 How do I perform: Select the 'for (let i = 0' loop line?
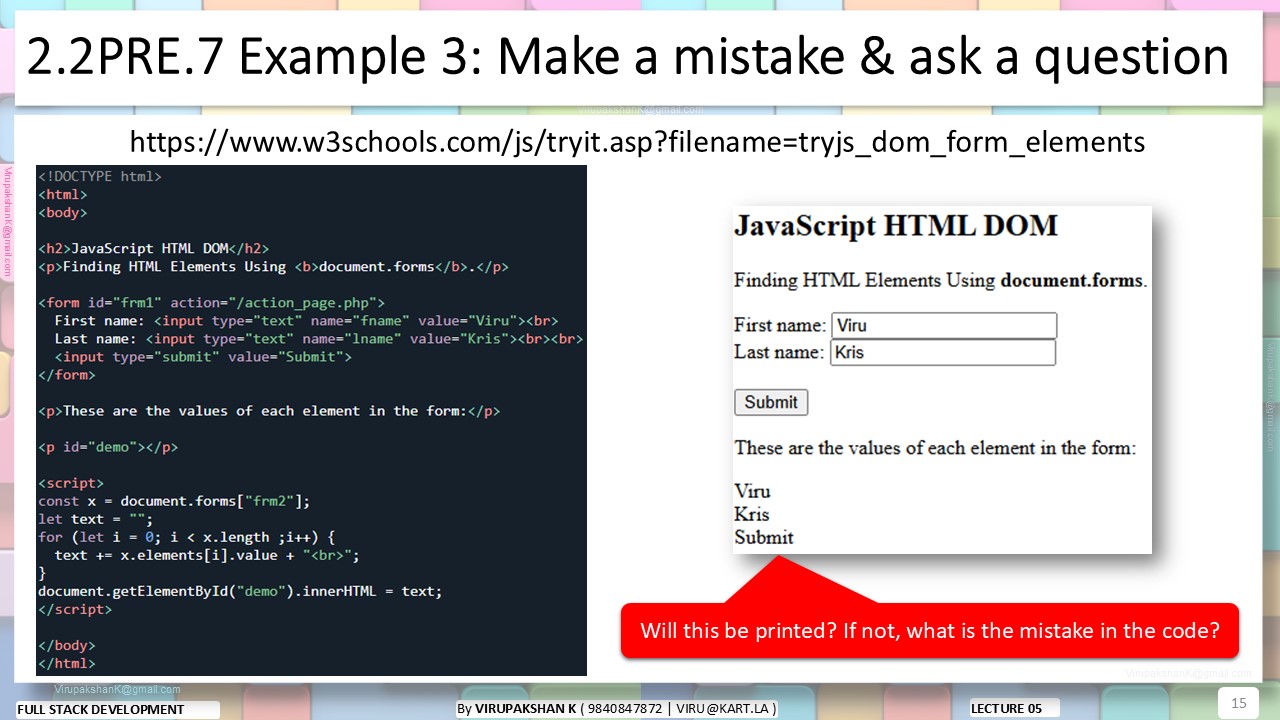coord(187,537)
